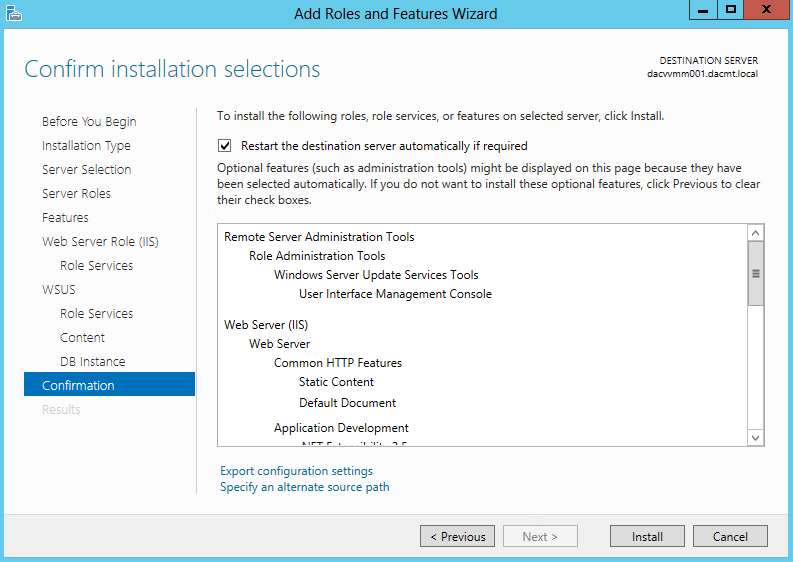Screen dimensions: 793x562
Task: Select the WSUS step
Action: click(59, 289)
